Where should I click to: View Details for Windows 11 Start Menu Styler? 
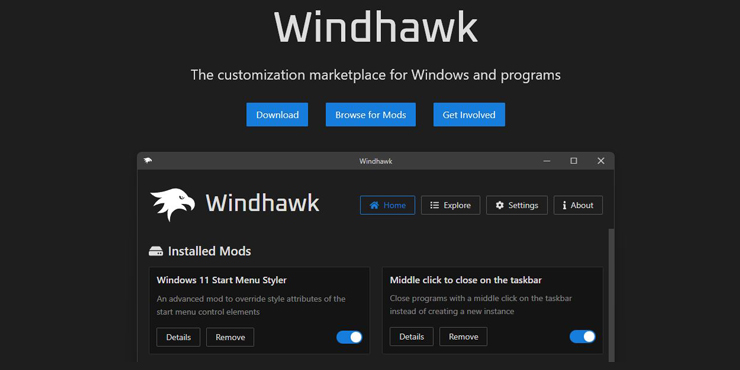click(x=178, y=337)
